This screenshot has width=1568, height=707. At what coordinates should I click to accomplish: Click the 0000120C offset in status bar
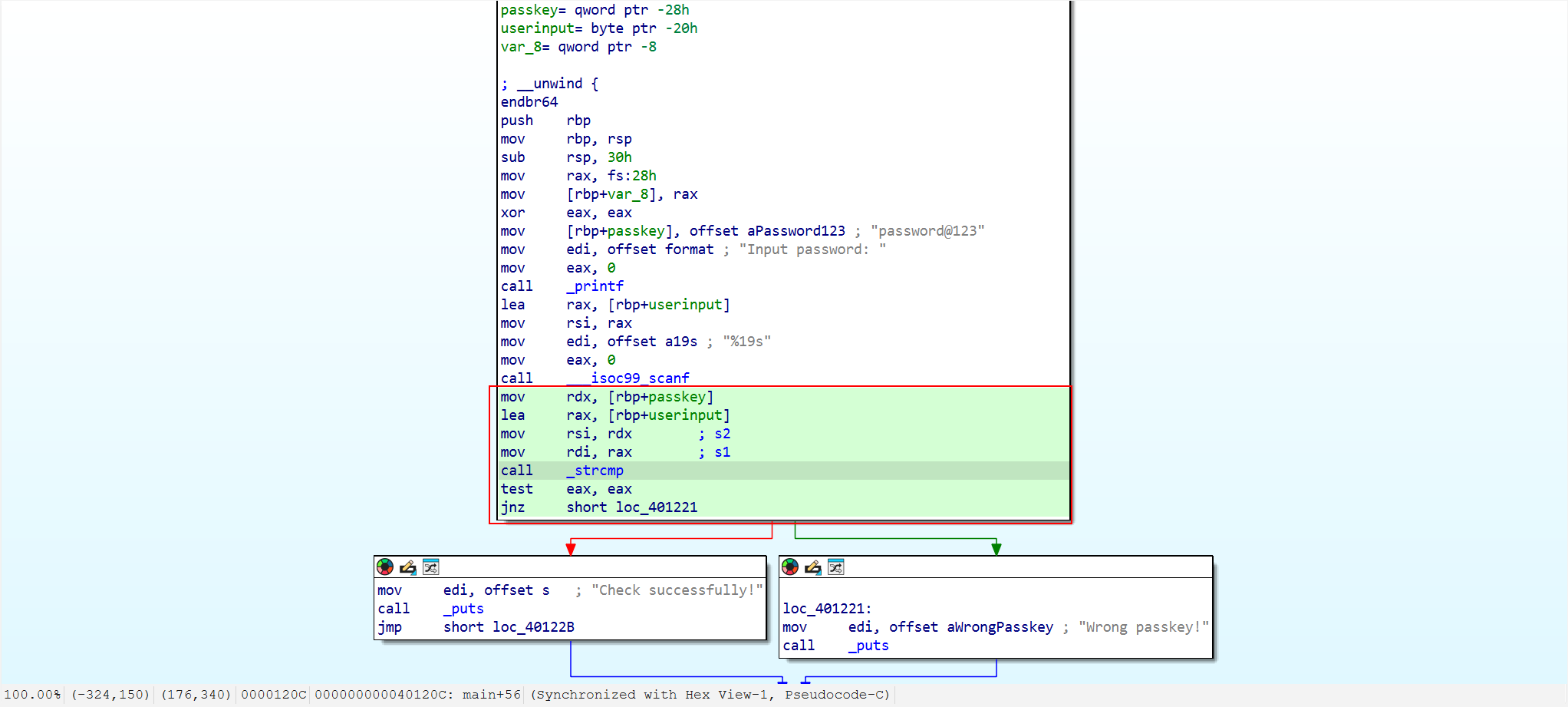274,695
